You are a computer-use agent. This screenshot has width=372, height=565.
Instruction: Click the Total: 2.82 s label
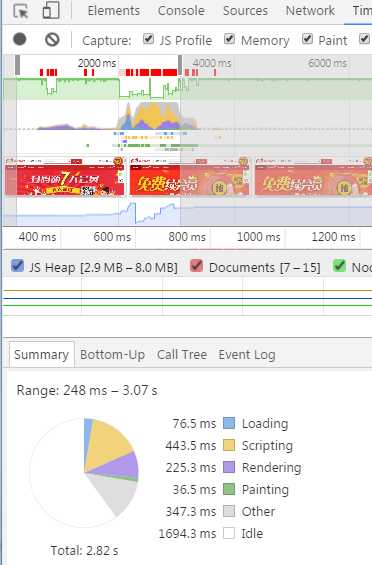point(84,550)
